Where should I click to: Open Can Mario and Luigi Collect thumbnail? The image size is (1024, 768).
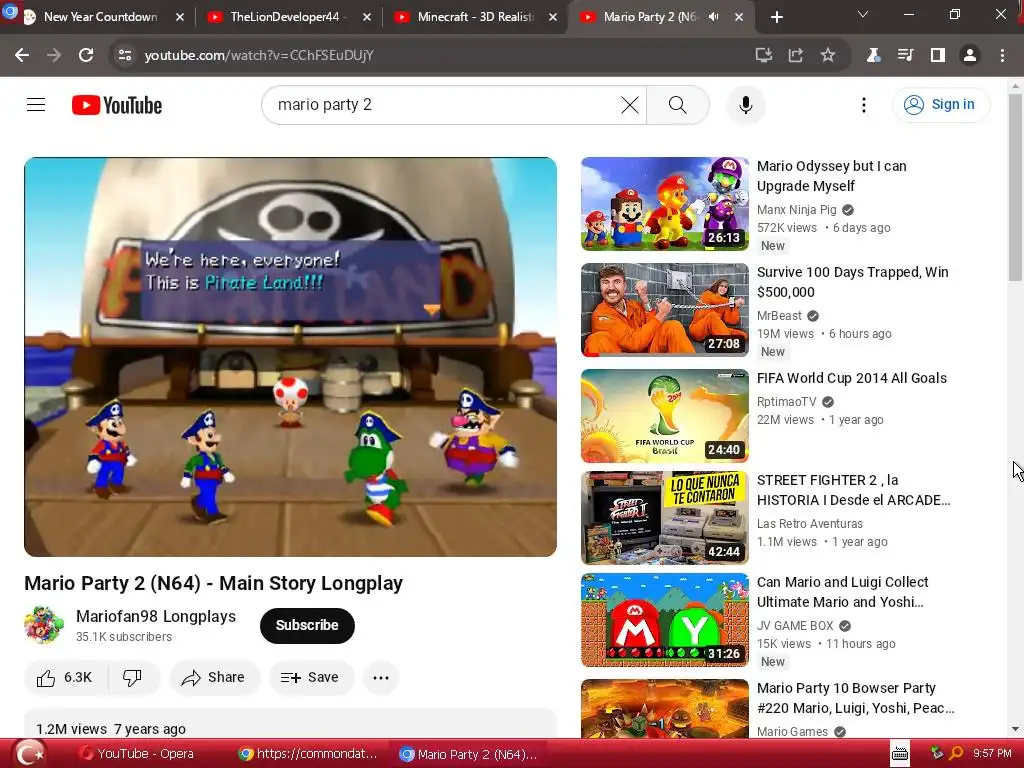point(665,620)
